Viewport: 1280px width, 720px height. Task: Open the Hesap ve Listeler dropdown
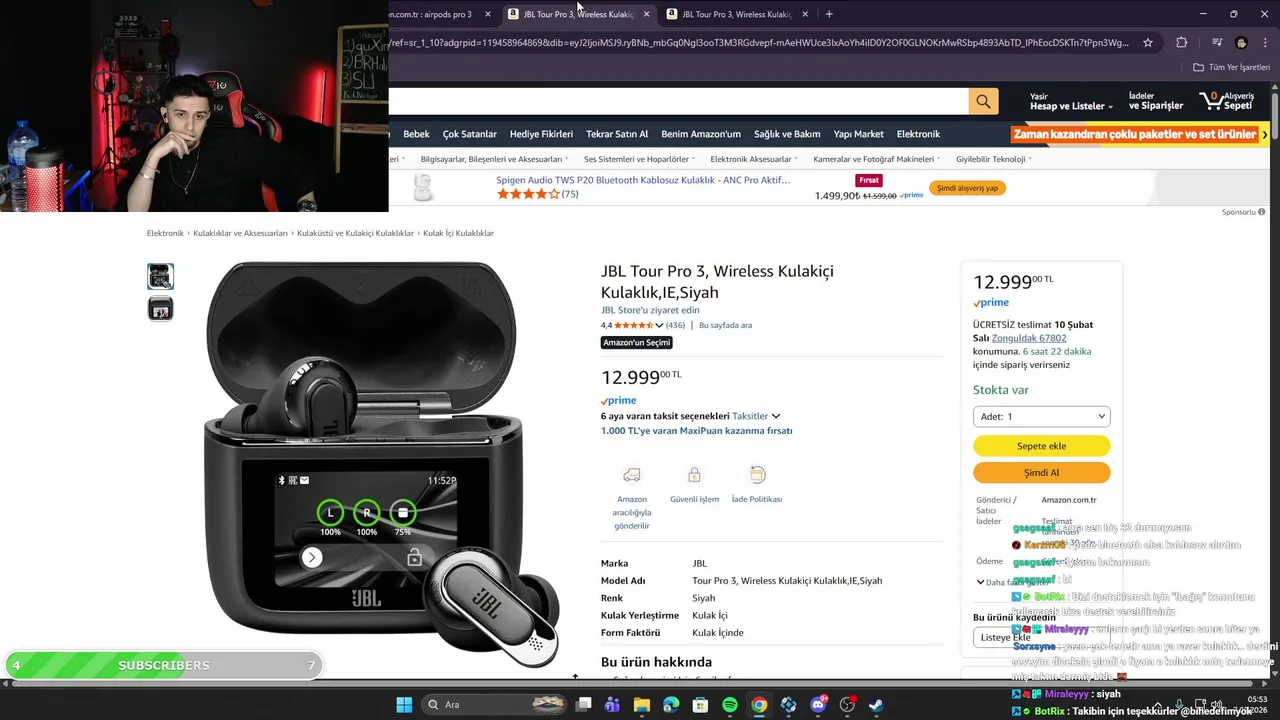pos(1072,106)
